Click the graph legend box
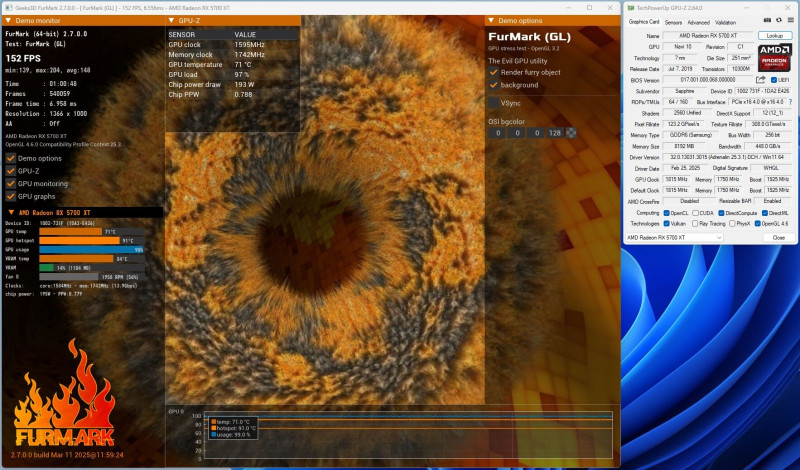The image size is (800, 470). tap(232, 428)
